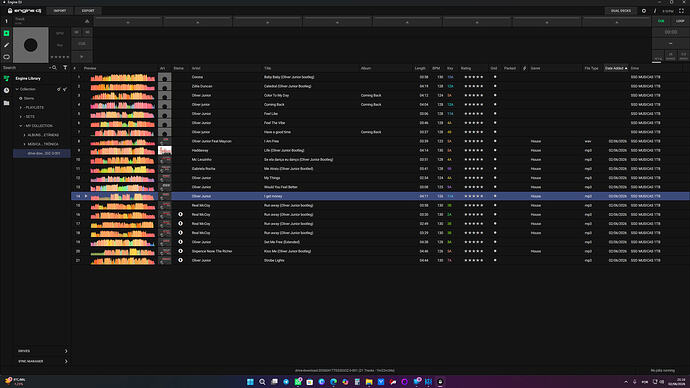Open Windows Start button in taskbar
The image size is (690, 388).
250,382
